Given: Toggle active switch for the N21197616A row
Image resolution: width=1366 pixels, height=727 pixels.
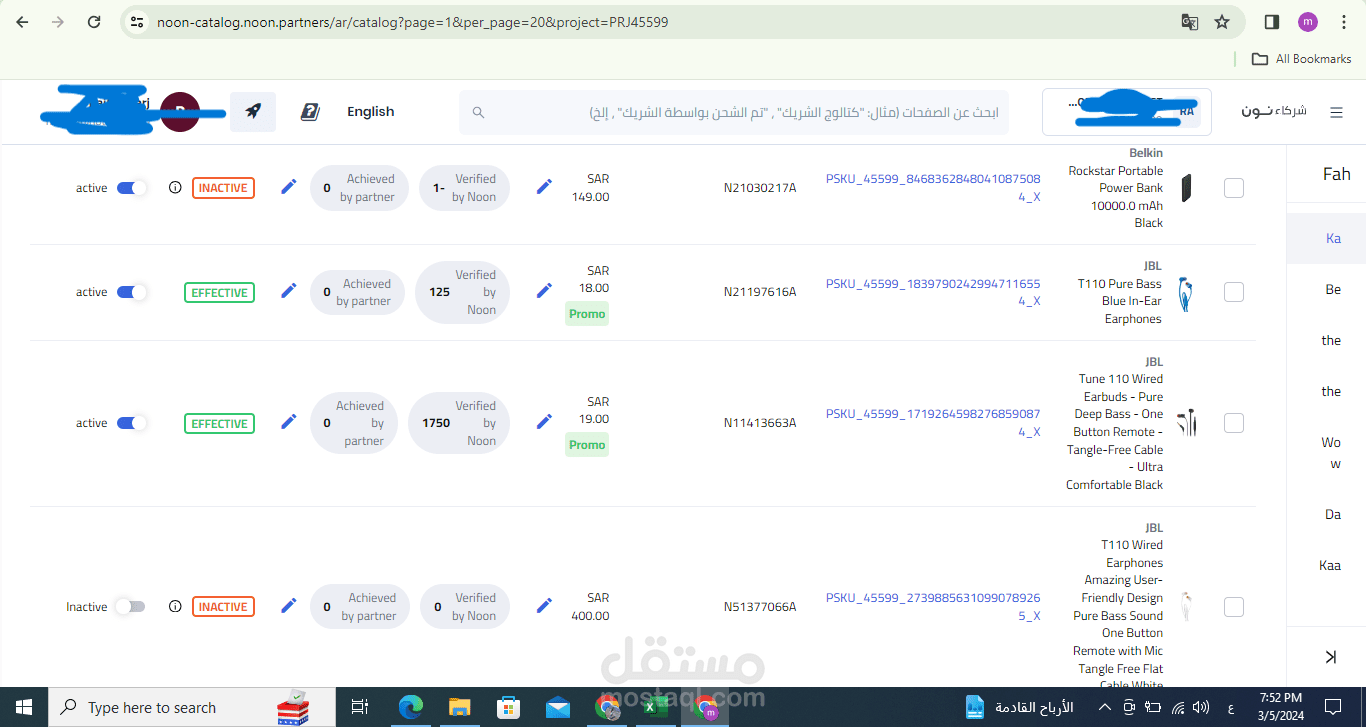Looking at the screenshot, I should pos(132,292).
